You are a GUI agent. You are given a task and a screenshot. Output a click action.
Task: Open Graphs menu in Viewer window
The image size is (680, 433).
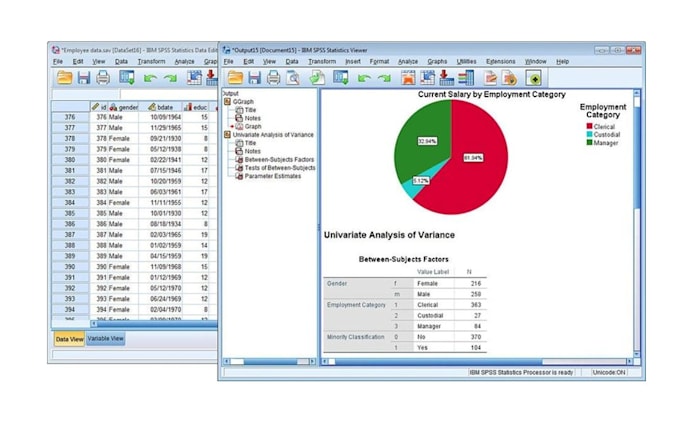(437, 62)
